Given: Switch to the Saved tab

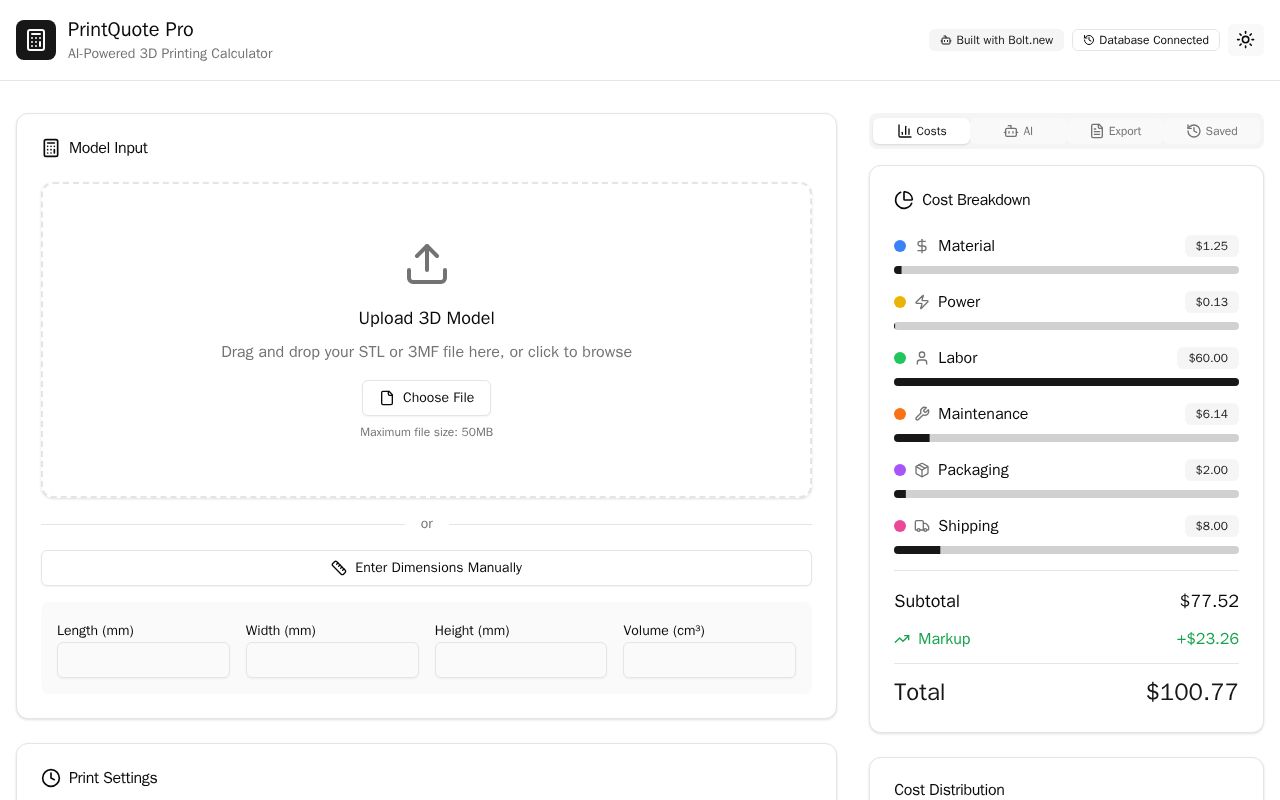Looking at the screenshot, I should [1212, 131].
